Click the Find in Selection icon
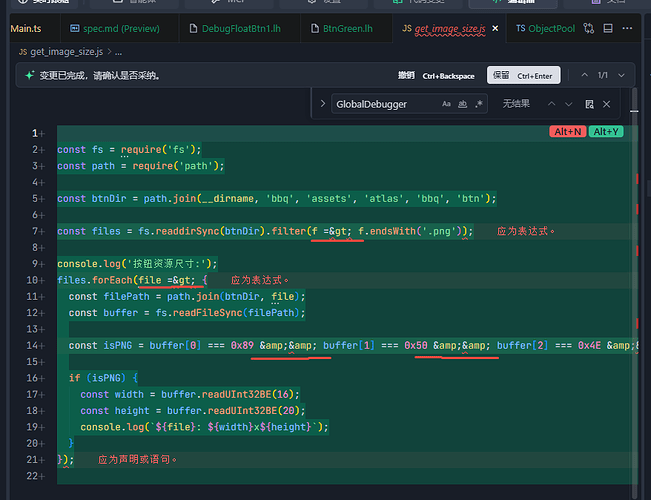This screenshot has width=651, height=500. [x=590, y=104]
